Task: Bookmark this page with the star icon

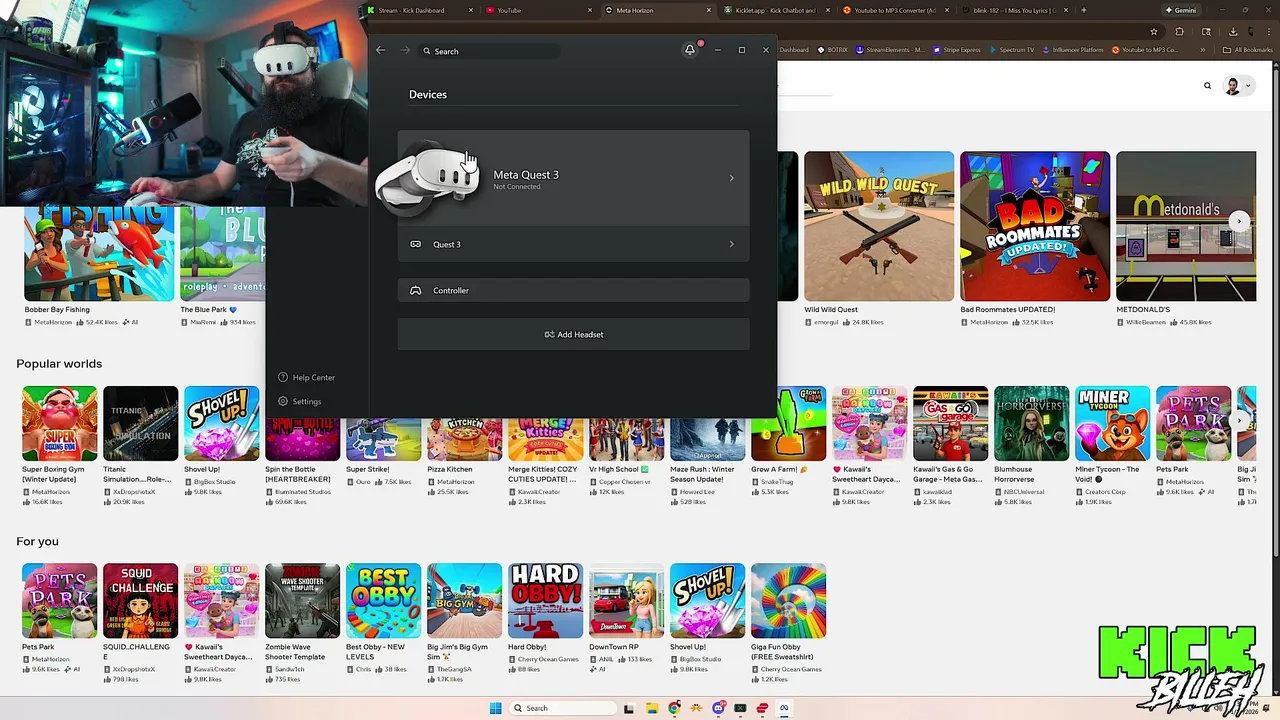Action: 1153,31
